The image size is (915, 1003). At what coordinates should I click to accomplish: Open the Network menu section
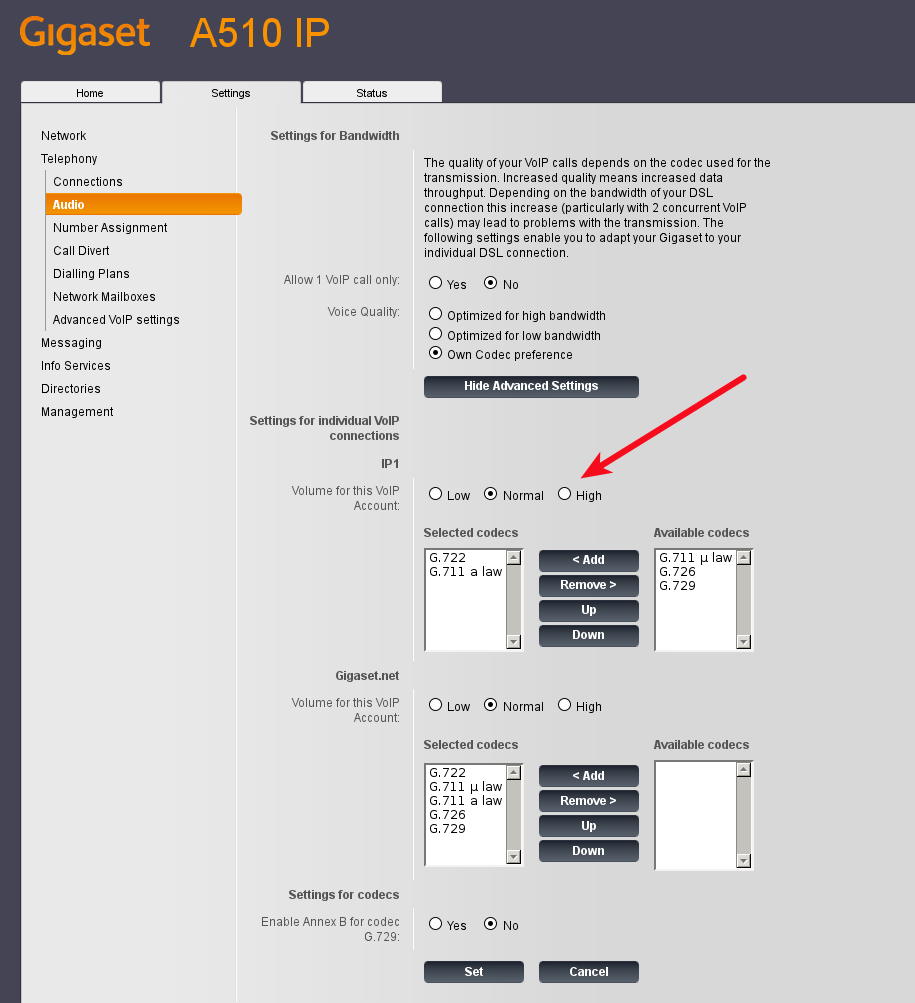pyautogui.click(x=63, y=136)
